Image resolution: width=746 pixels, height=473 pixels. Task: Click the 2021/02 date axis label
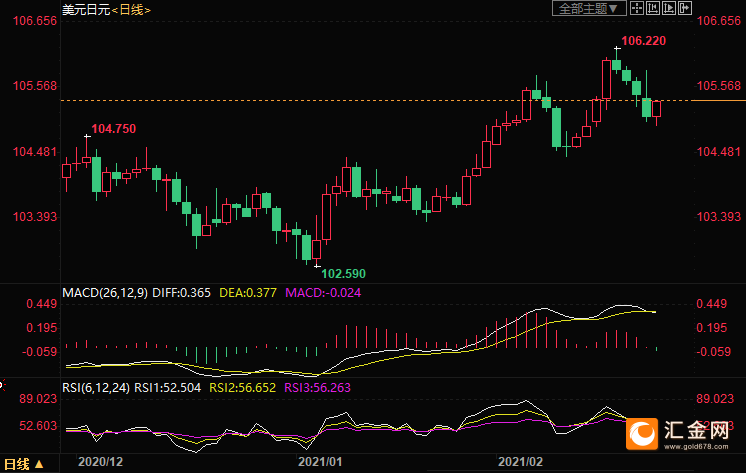pos(520,462)
